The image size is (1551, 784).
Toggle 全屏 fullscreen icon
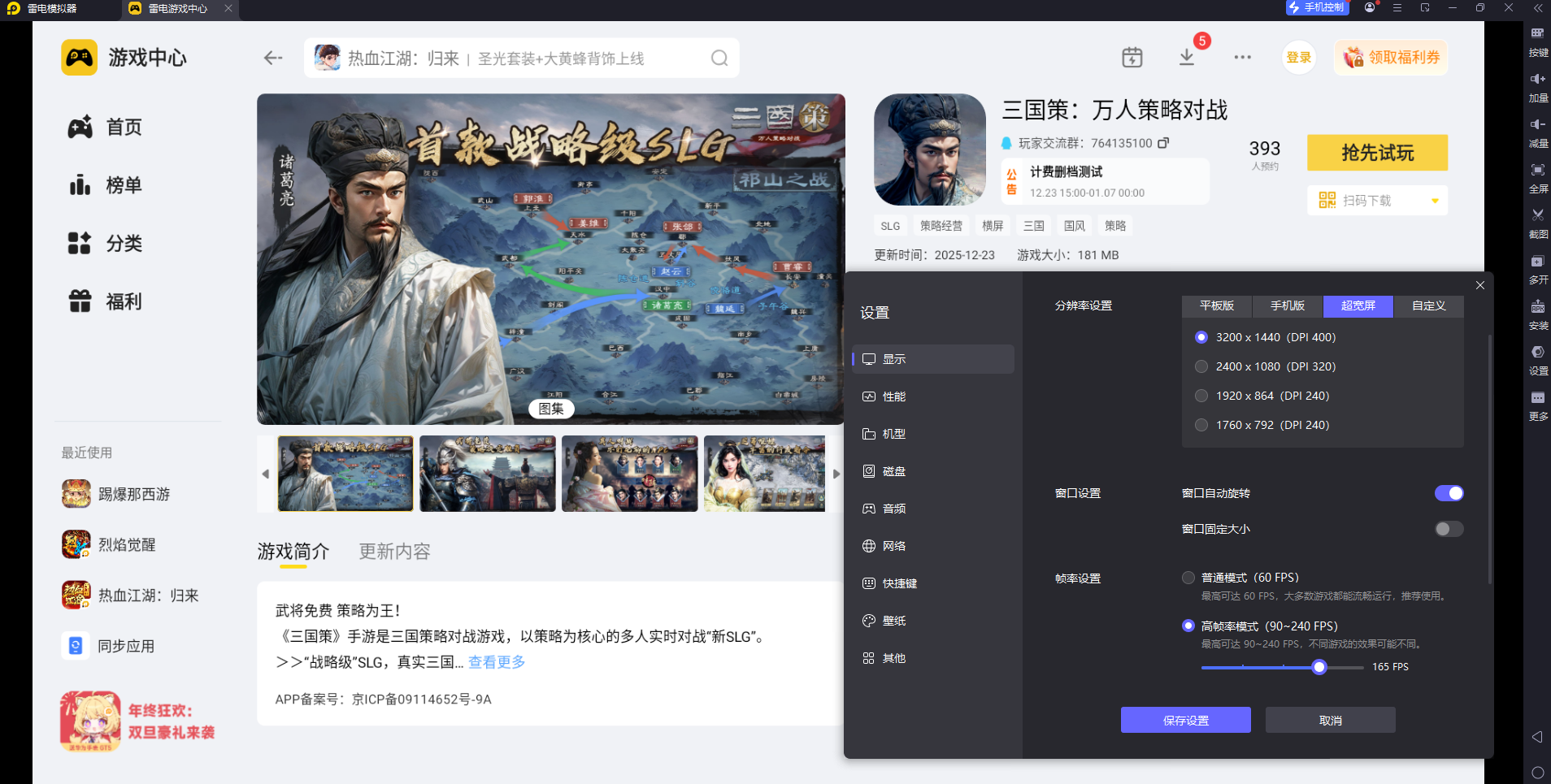pos(1538,178)
